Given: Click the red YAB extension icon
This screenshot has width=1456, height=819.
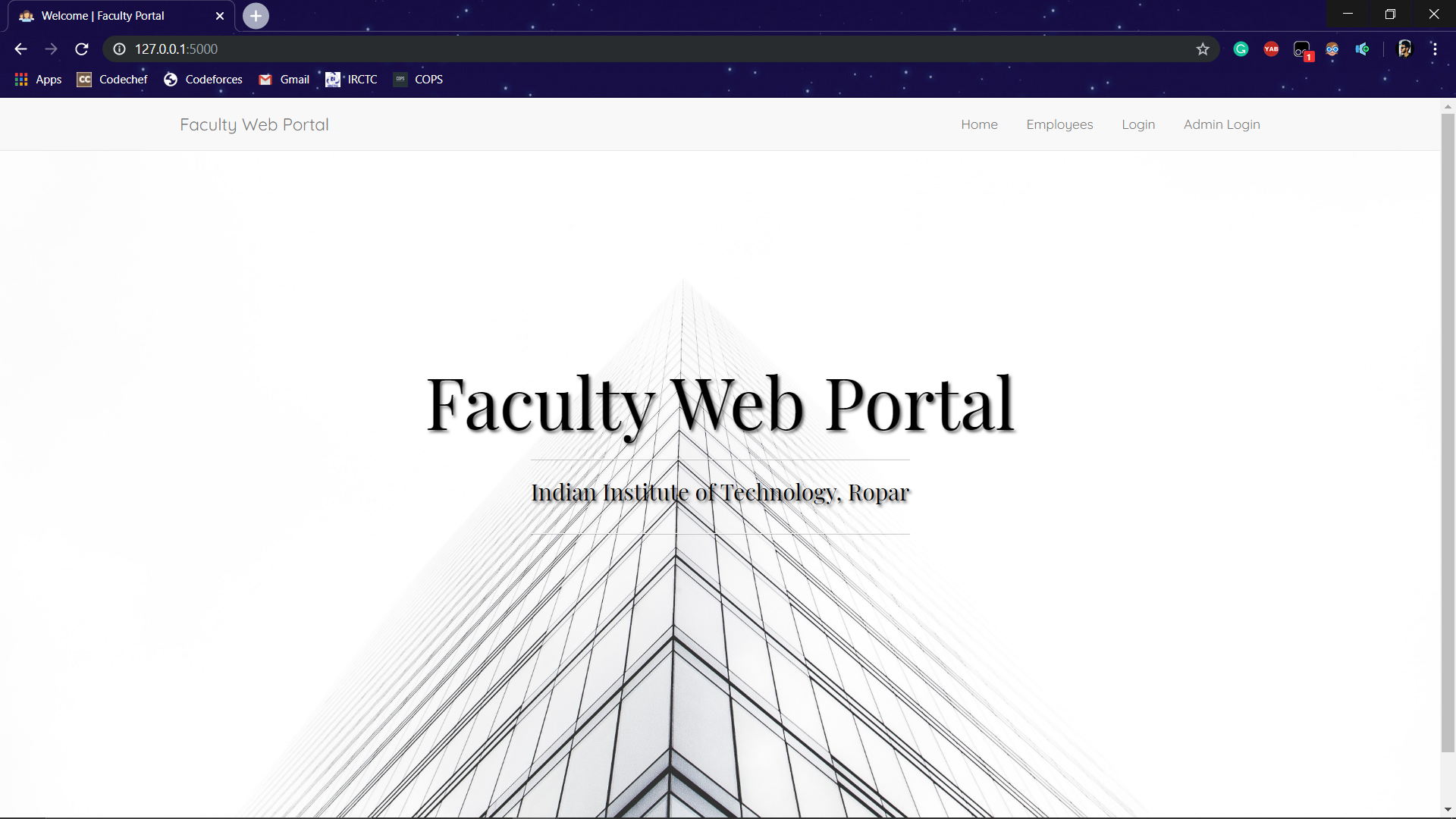Looking at the screenshot, I should click(x=1271, y=49).
